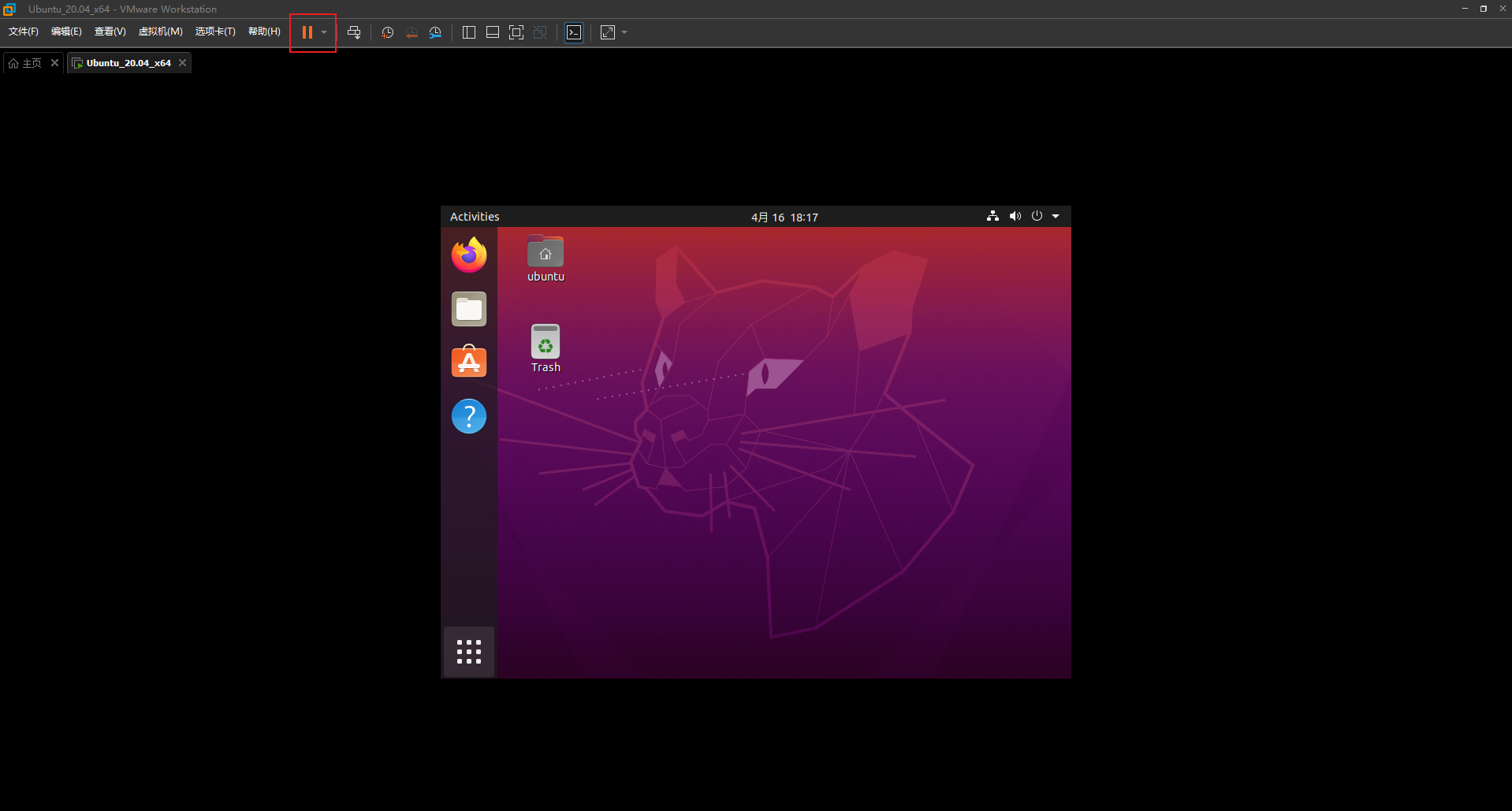Open the power options dropdown arrow
The width and height of the screenshot is (1512, 811).
coord(324,32)
